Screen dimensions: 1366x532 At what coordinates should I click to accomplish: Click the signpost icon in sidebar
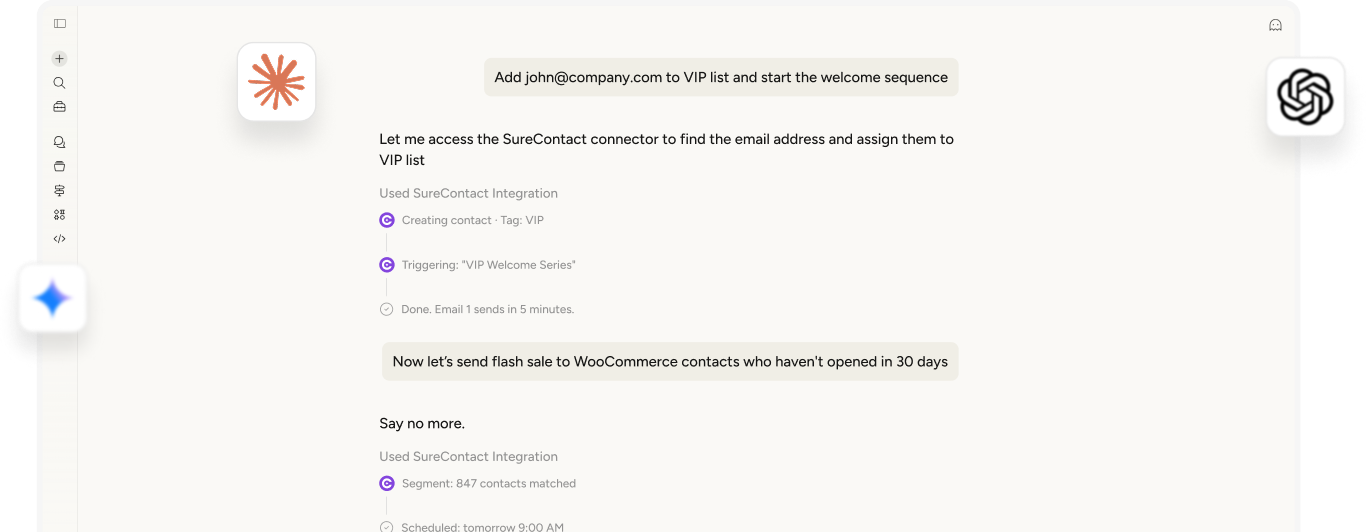click(60, 190)
